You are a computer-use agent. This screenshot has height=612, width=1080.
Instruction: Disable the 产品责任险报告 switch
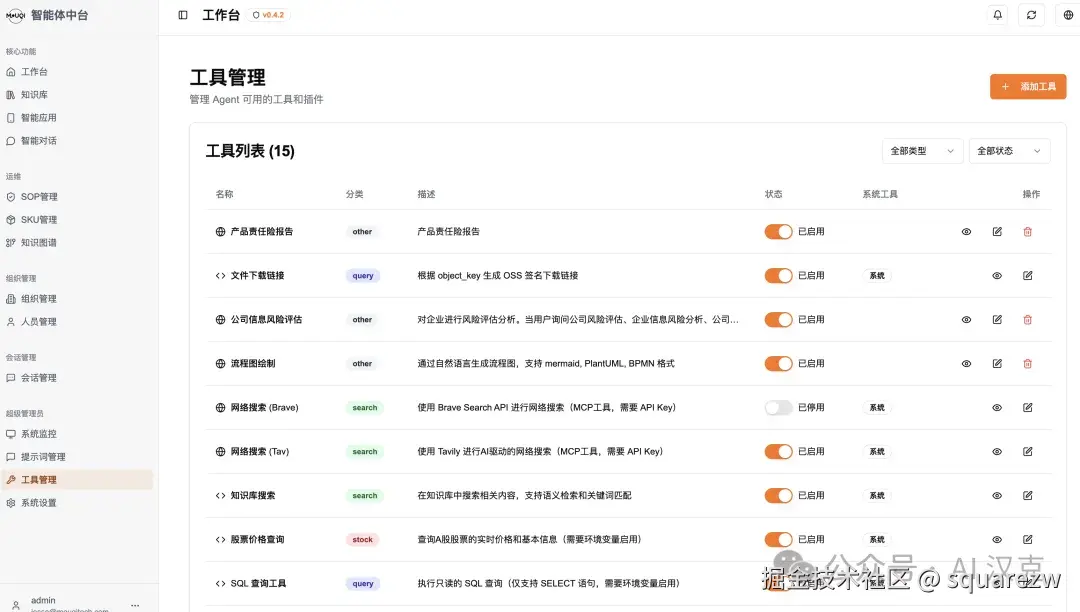point(778,232)
